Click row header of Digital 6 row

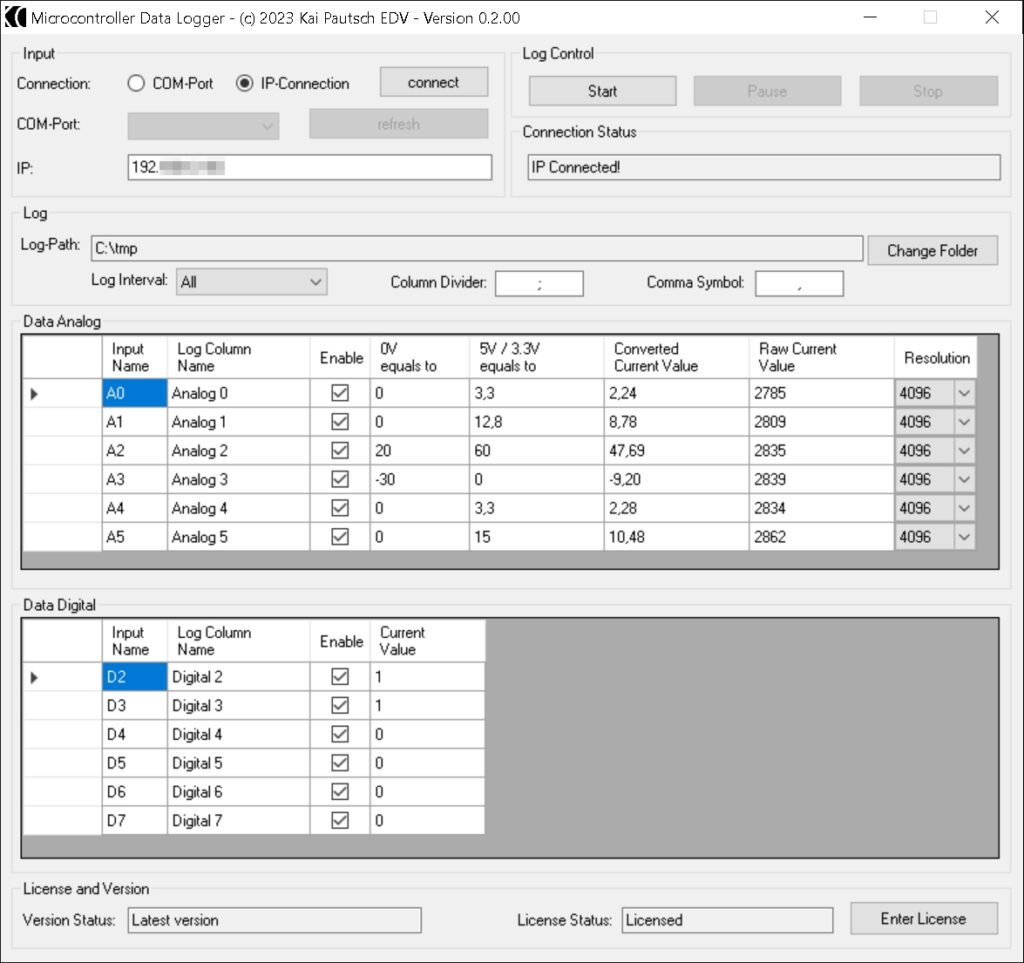pyautogui.click(x=62, y=791)
